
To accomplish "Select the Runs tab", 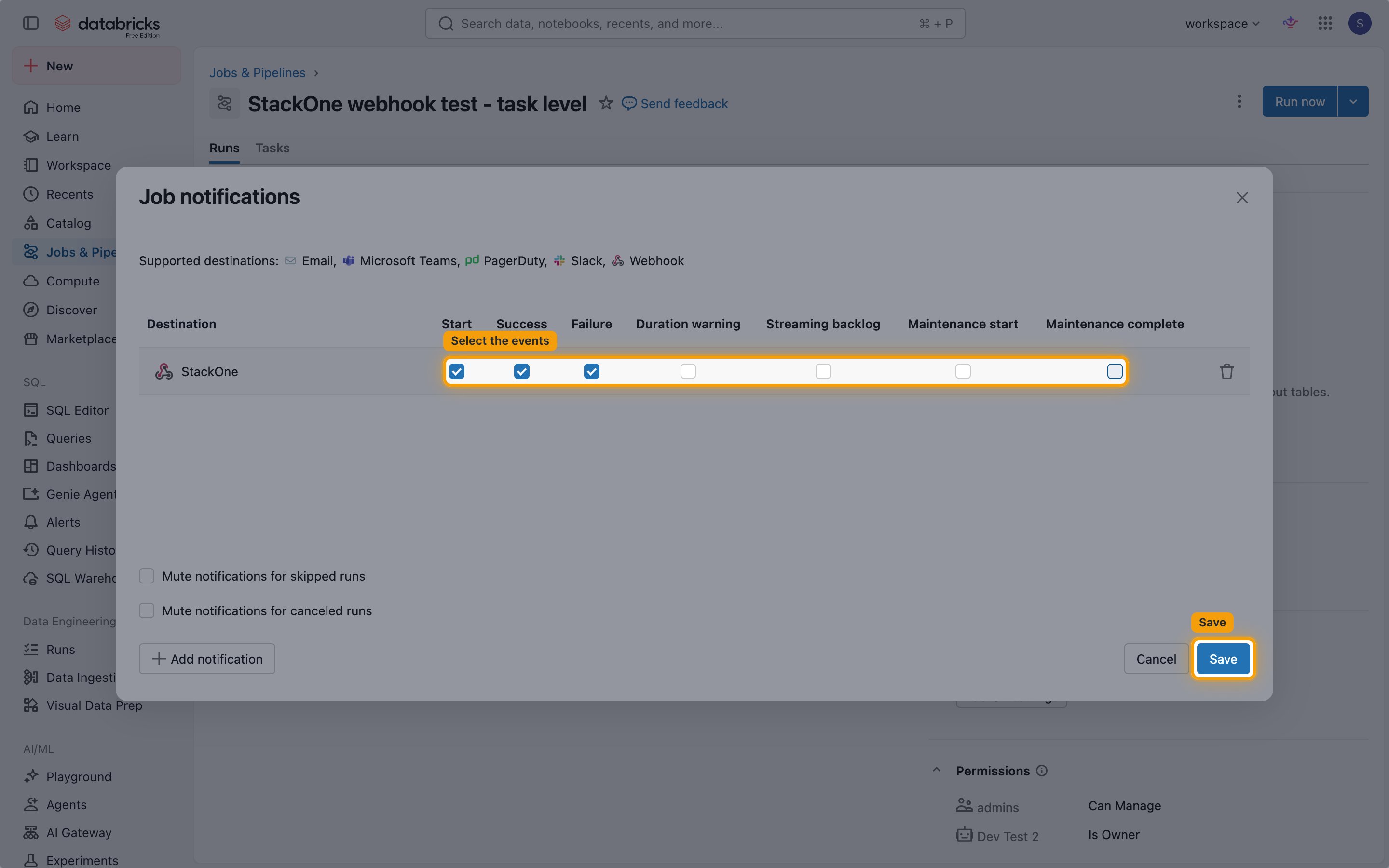I will (224, 148).
